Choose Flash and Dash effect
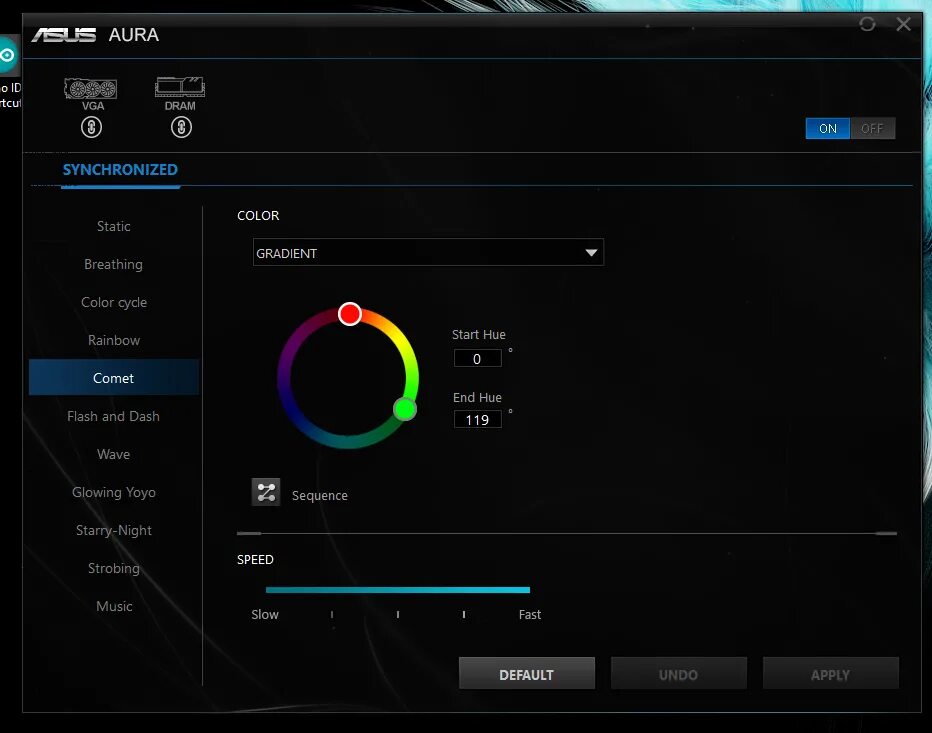This screenshot has height=733, width=932. tap(114, 417)
